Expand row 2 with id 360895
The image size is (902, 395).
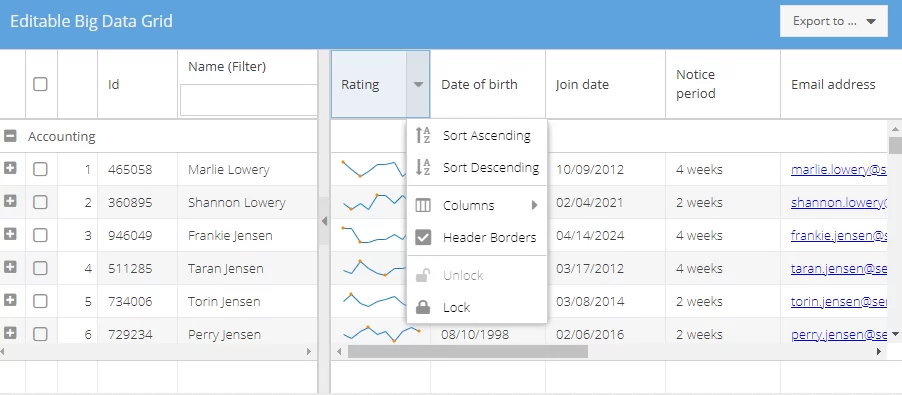pyautogui.click(x=10, y=201)
